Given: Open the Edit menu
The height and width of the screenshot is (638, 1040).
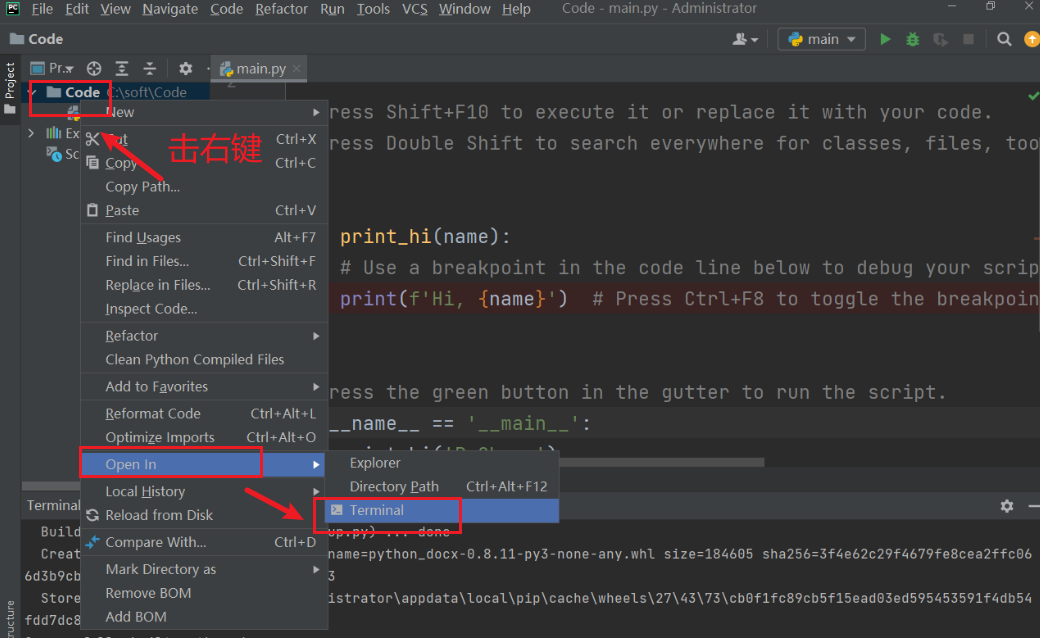Looking at the screenshot, I should (77, 9).
